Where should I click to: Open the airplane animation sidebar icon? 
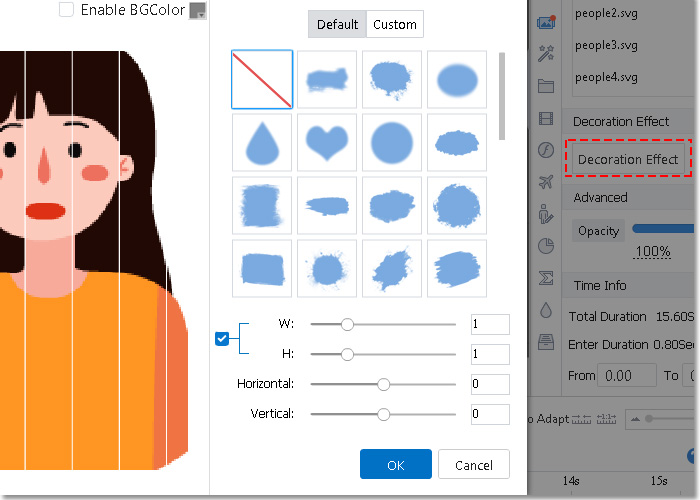point(546,182)
